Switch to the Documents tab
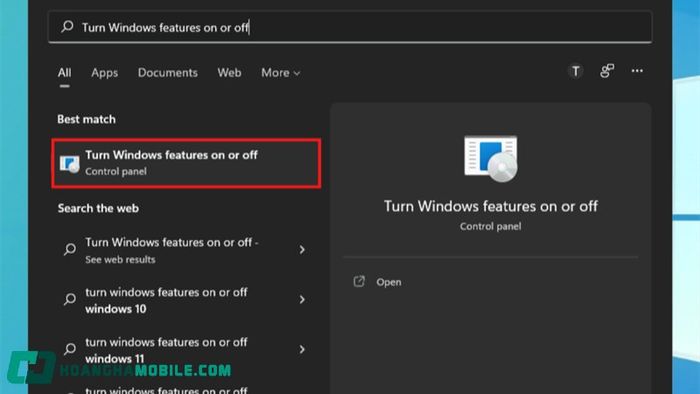The height and width of the screenshot is (394, 700). point(167,73)
